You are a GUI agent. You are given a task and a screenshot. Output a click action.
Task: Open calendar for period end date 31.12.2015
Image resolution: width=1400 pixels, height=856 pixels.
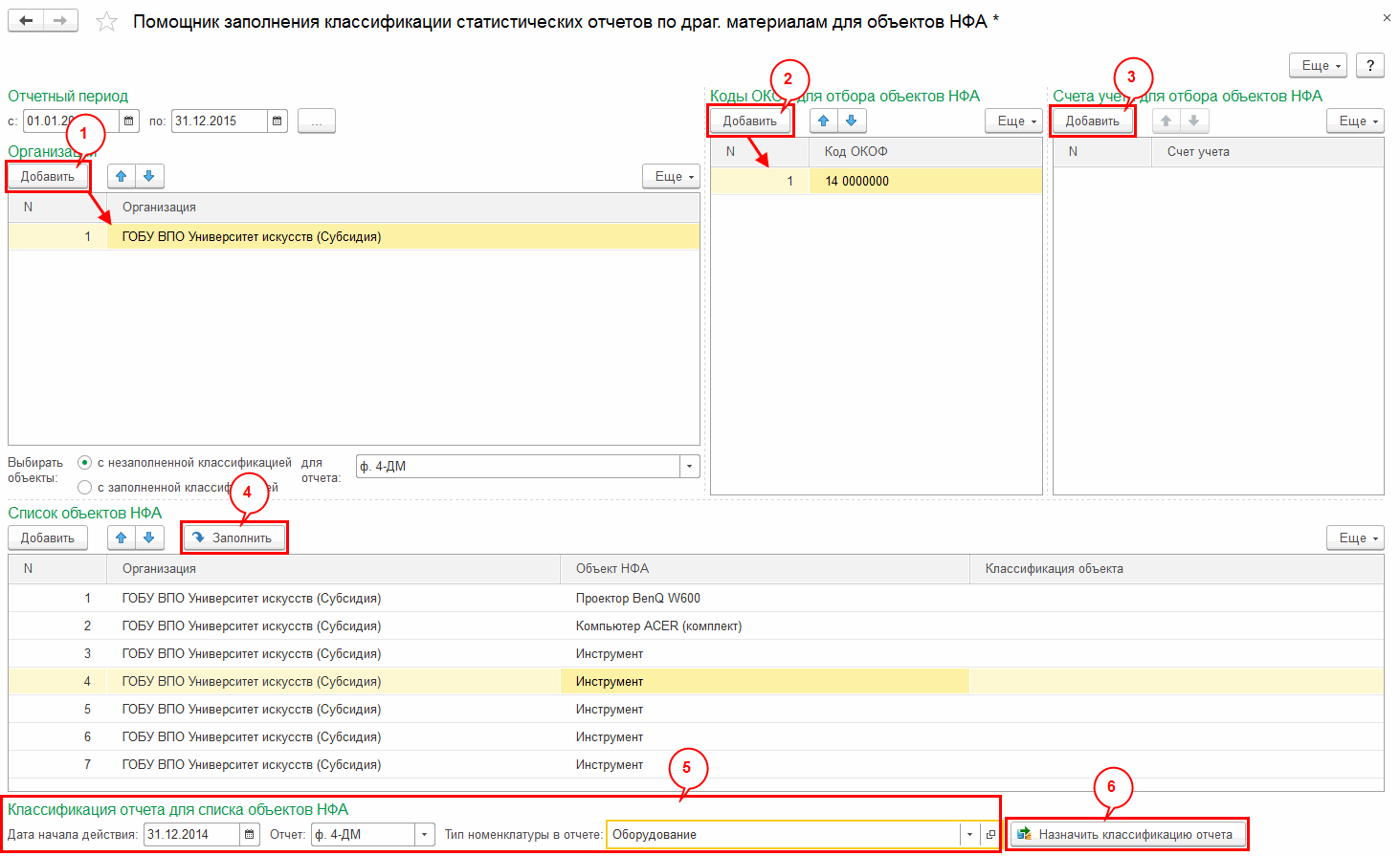(x=278, y=121)
